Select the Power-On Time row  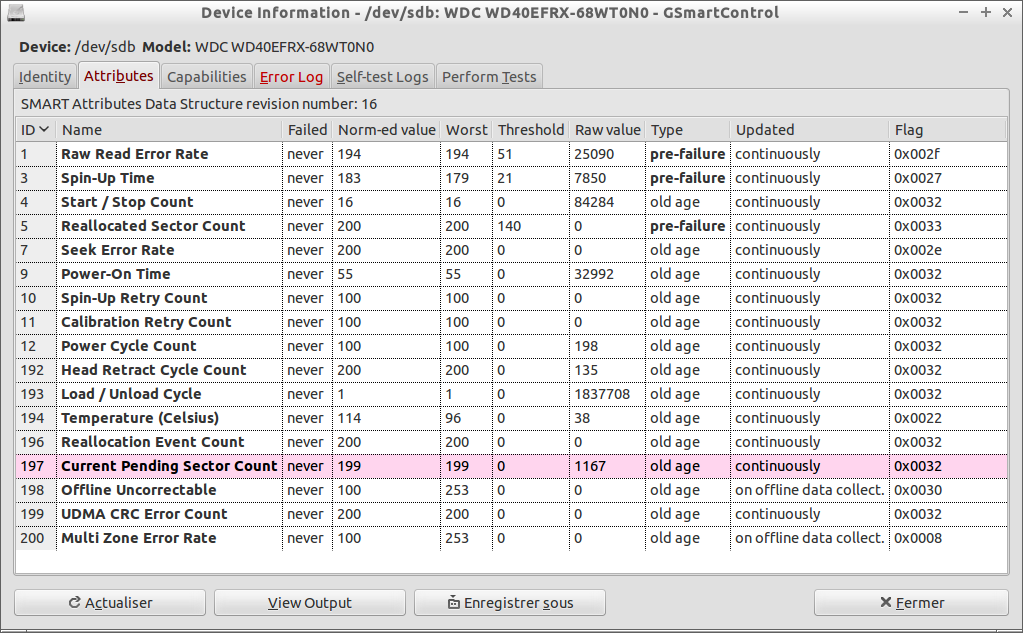[512, 274]
